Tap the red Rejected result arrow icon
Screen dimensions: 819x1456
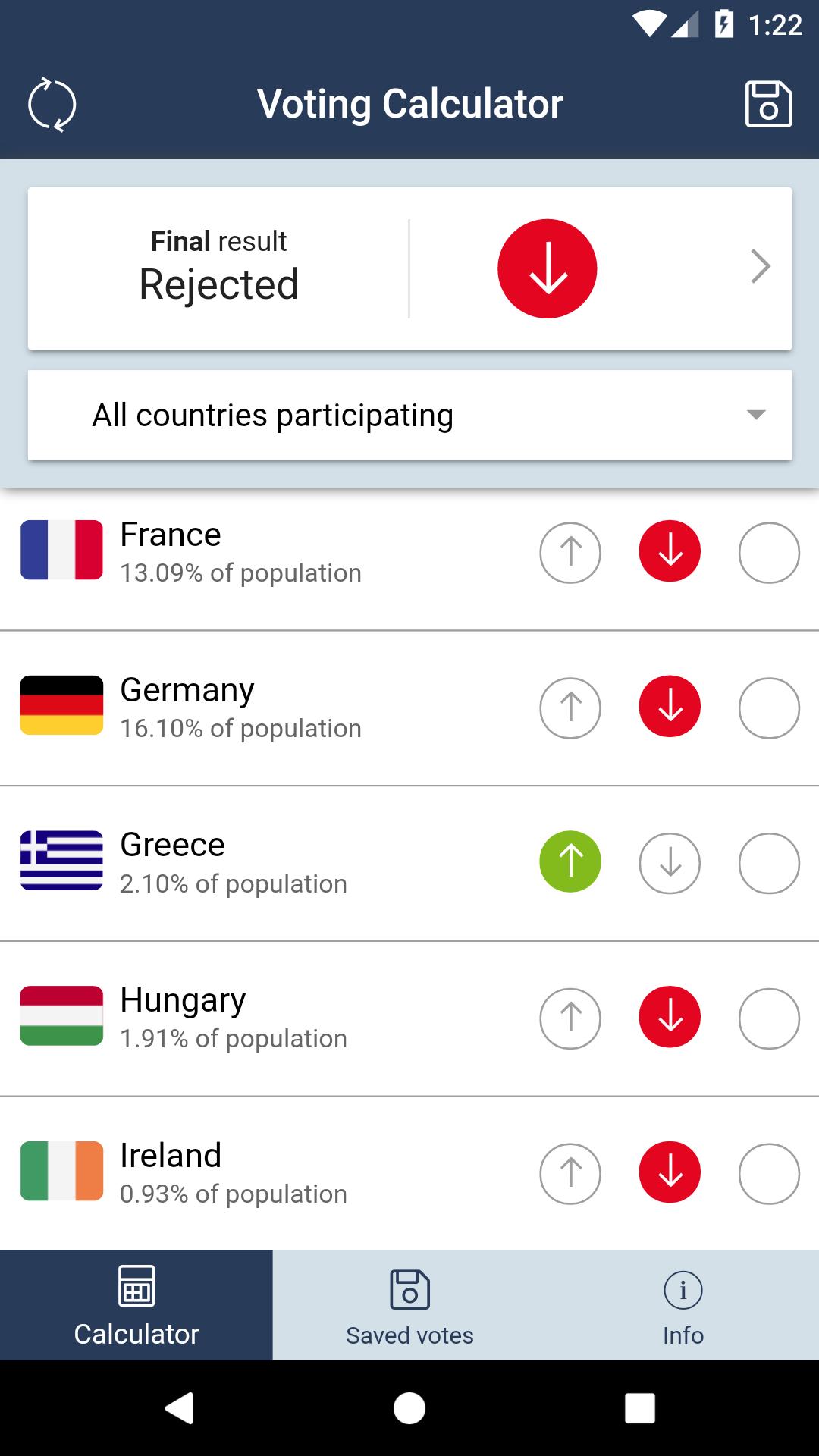point(547,268)
